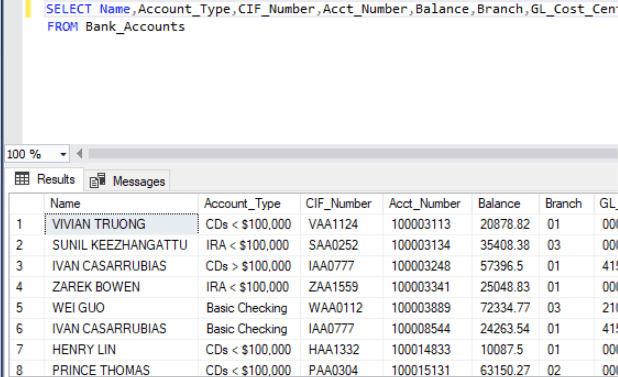Click the HAA1332 CIF number cell
The width and height of the screenshot is (618, 377).
pyautogui.click(x=341, y=349)
